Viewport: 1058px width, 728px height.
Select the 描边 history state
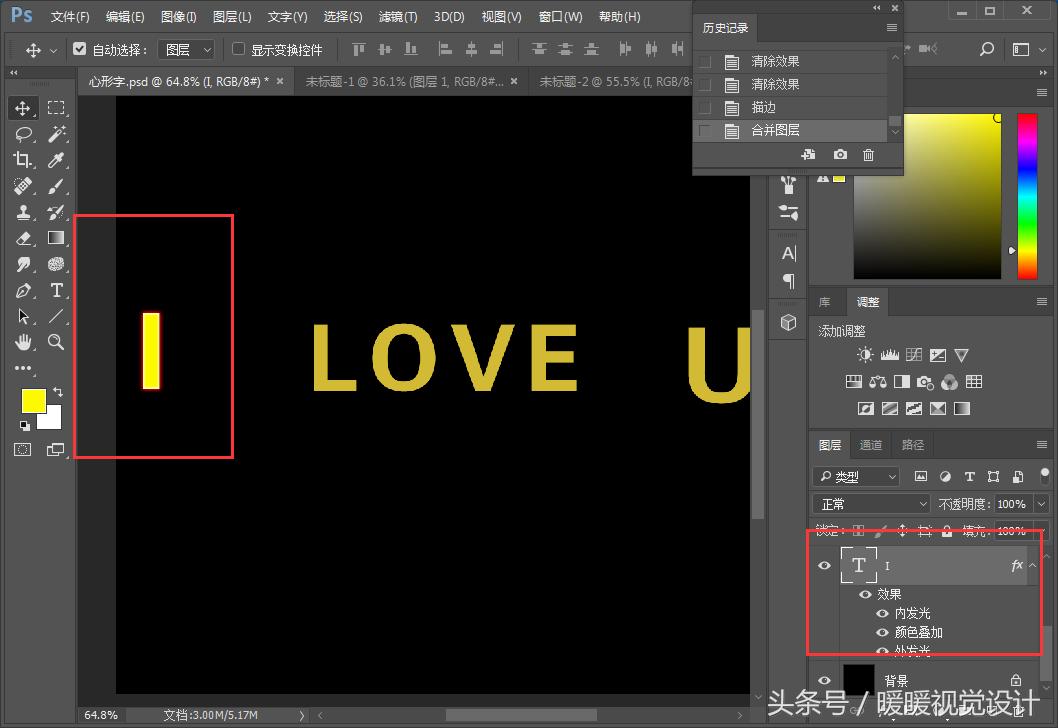click(x=764, y=107)
